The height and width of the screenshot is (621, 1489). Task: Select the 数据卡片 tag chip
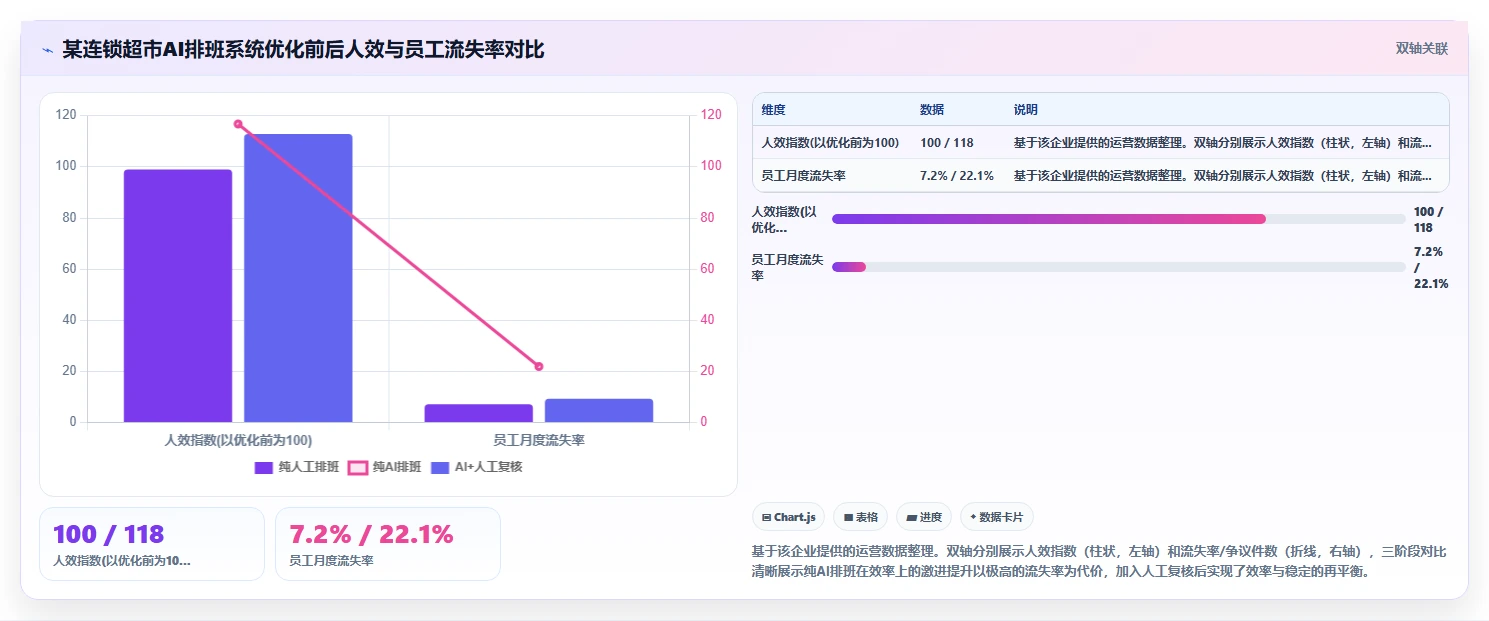996,517
